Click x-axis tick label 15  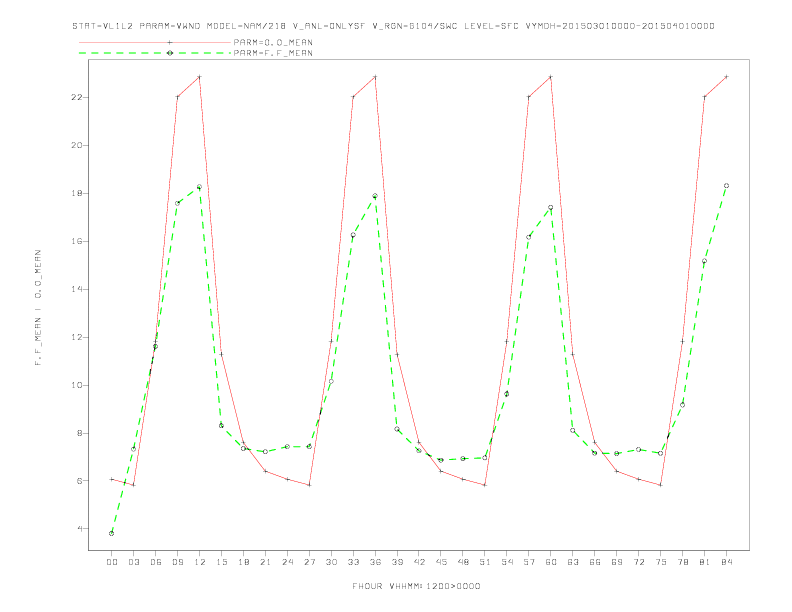pyautogui.click(x=222, y=562)
